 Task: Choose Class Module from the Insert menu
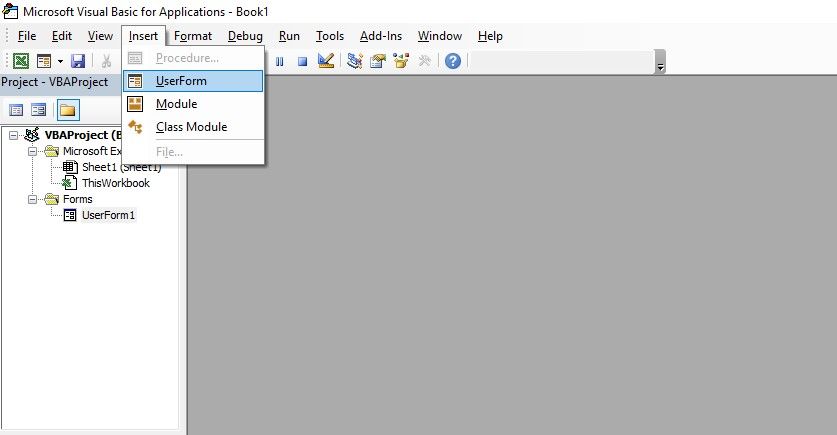point(193,127)
